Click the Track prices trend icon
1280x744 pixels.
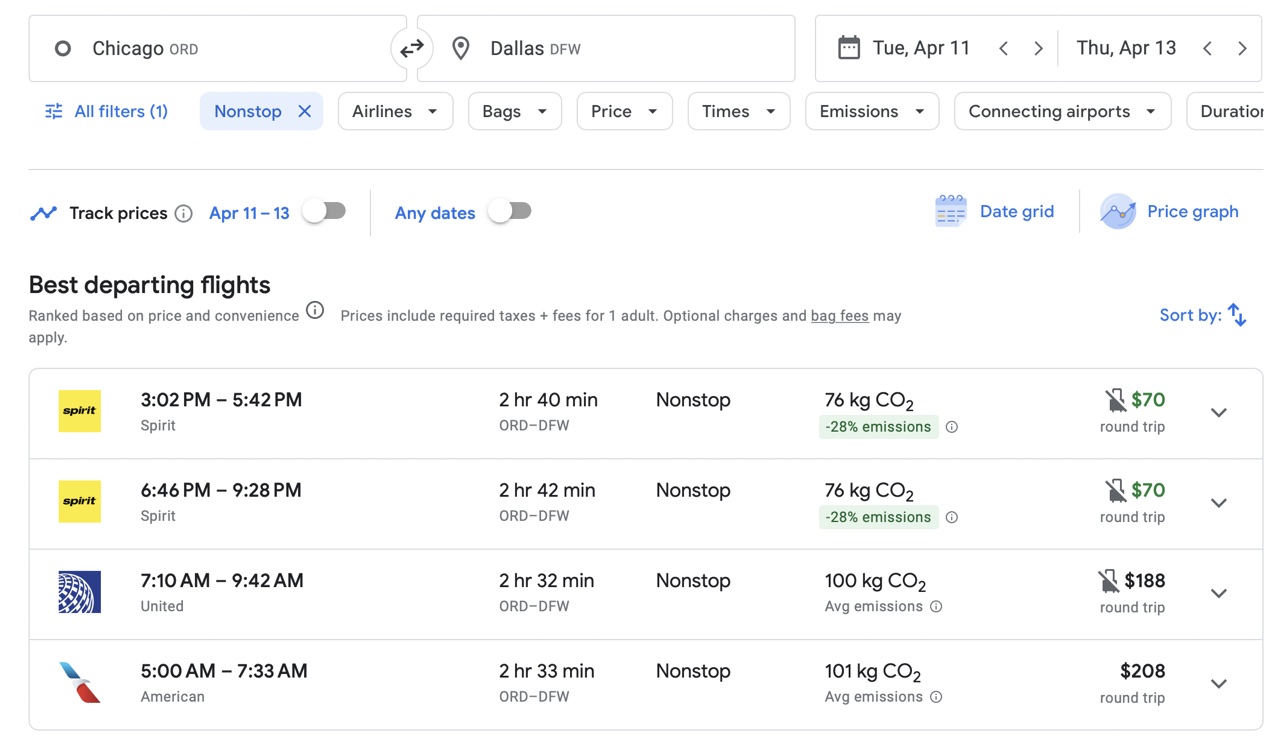[x=43, y=213]
